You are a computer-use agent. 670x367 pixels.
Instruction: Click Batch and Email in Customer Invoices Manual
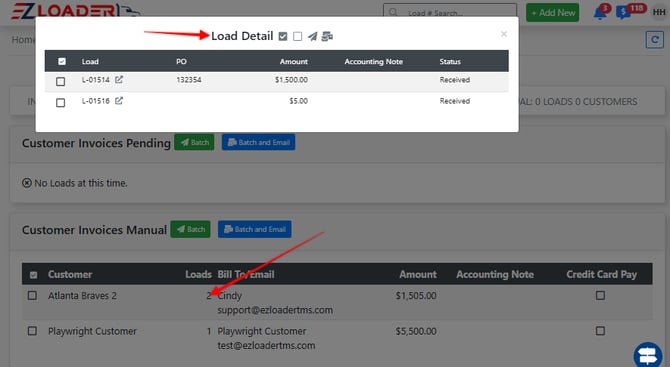point(255,229)
